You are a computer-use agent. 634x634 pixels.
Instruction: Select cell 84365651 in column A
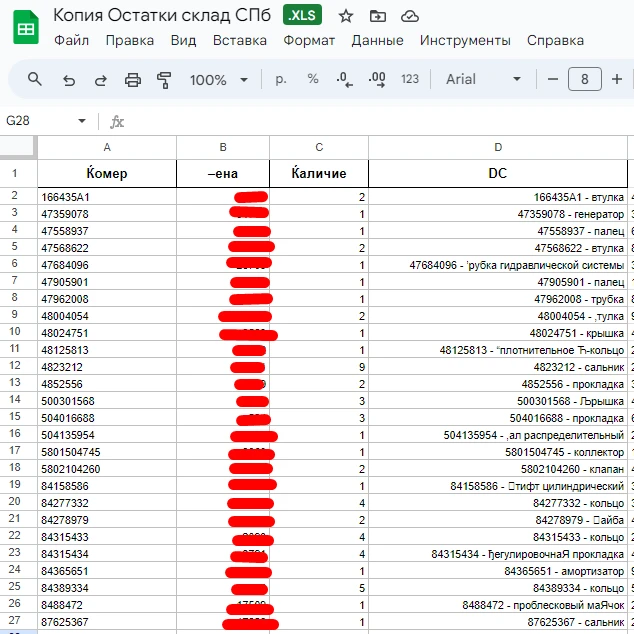point(107,570)
